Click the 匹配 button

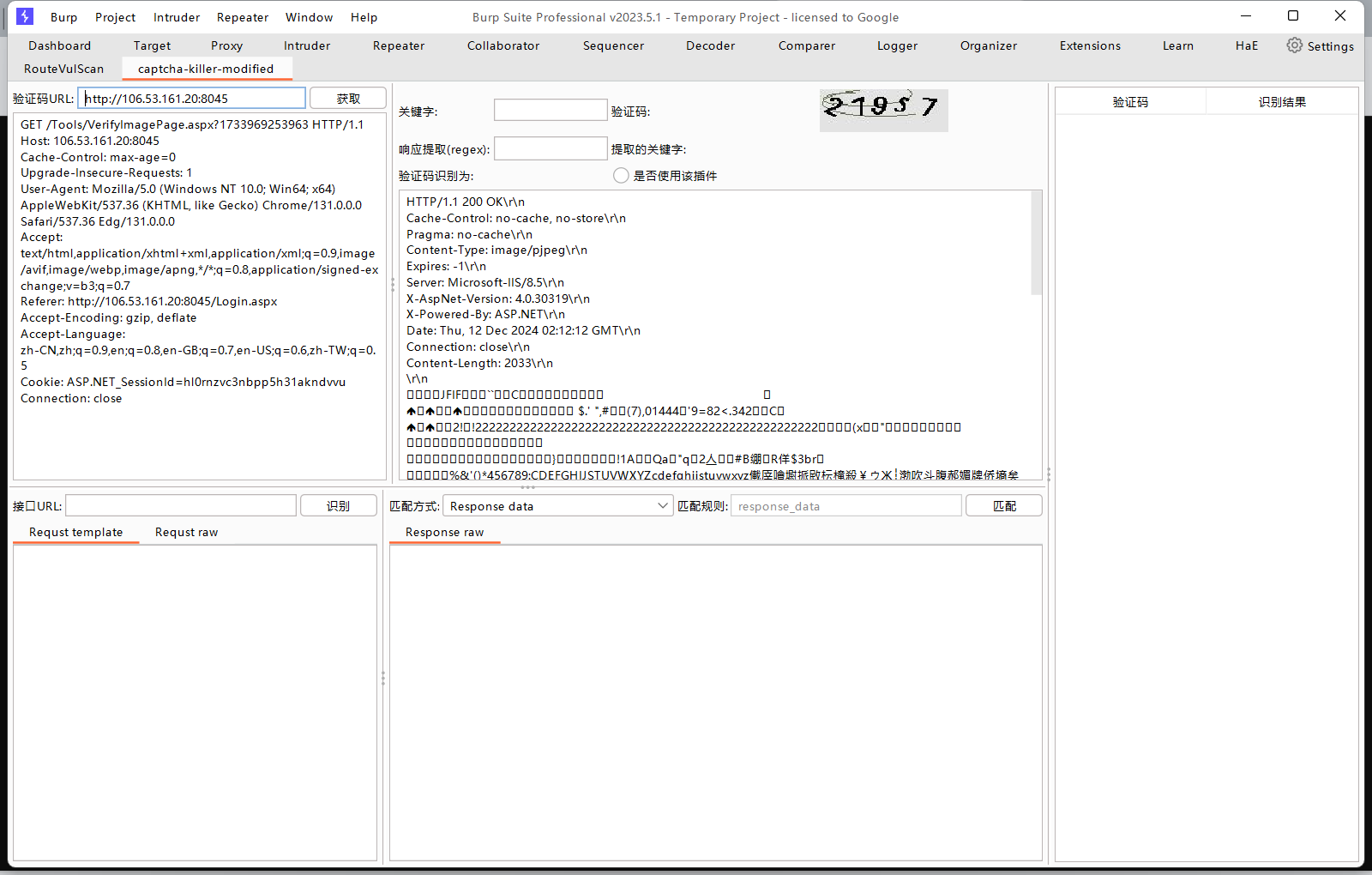click(1004, 506)
